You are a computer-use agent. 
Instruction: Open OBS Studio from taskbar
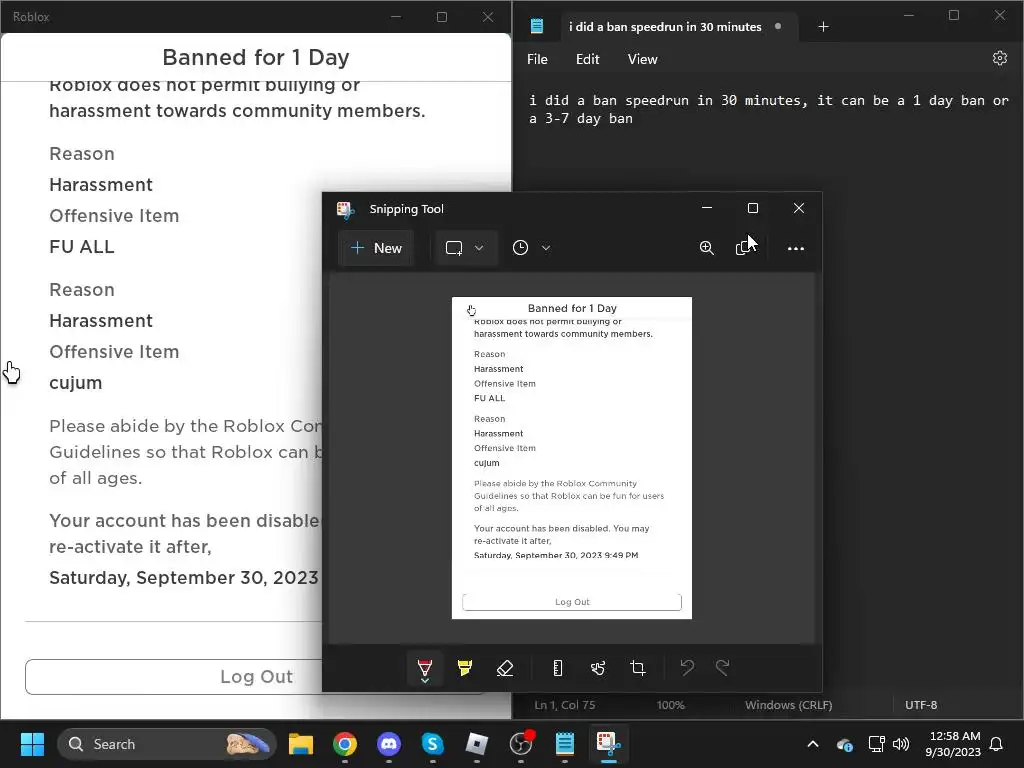521,744
